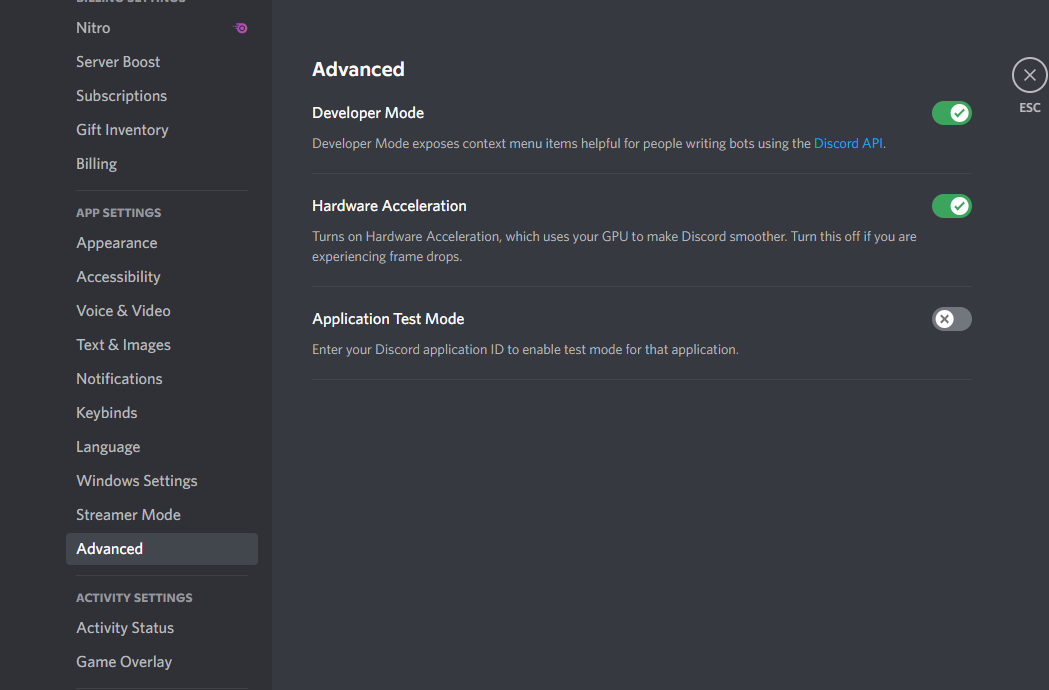
Task: Open Billing settings
Action: tap(96, 163)
